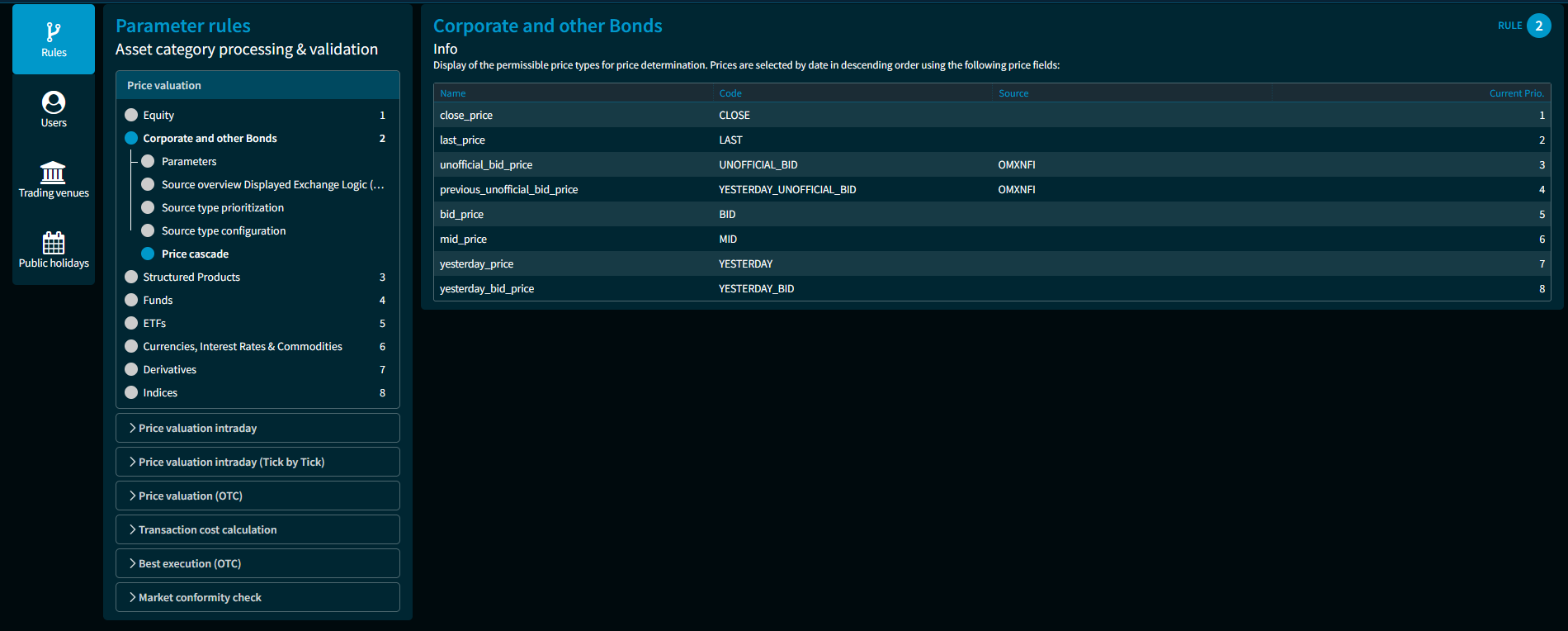Viewport: 1568px width, 631px height.
Task: Open the Trading venues bank icon
Action: pyautogui.click(x=54, y=173)
